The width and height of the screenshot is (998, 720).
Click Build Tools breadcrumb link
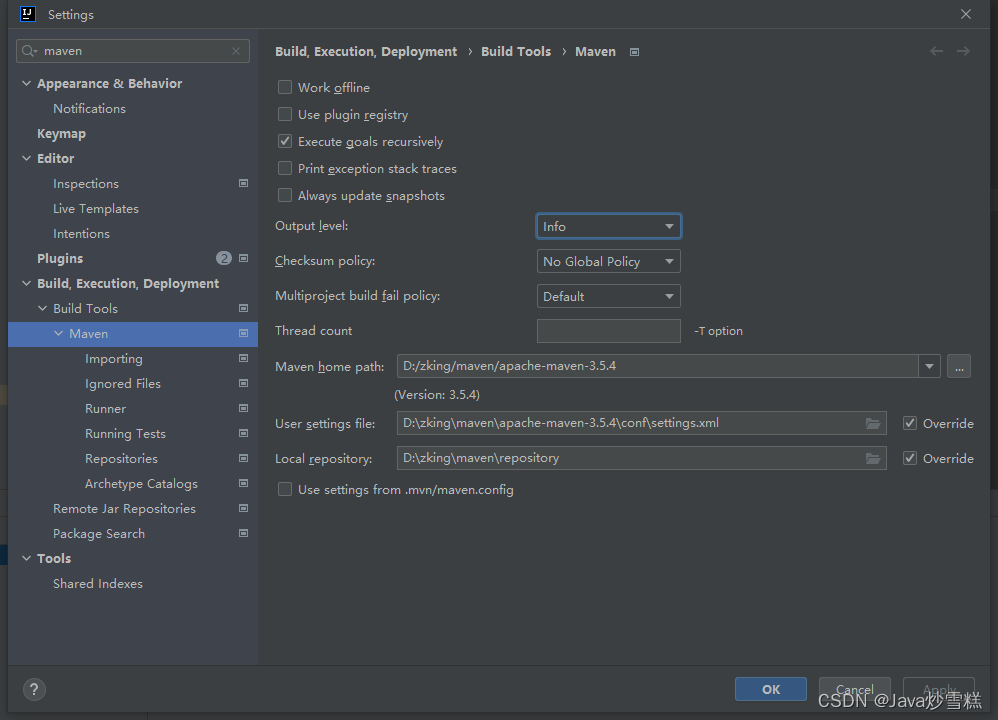click(516, 52)
